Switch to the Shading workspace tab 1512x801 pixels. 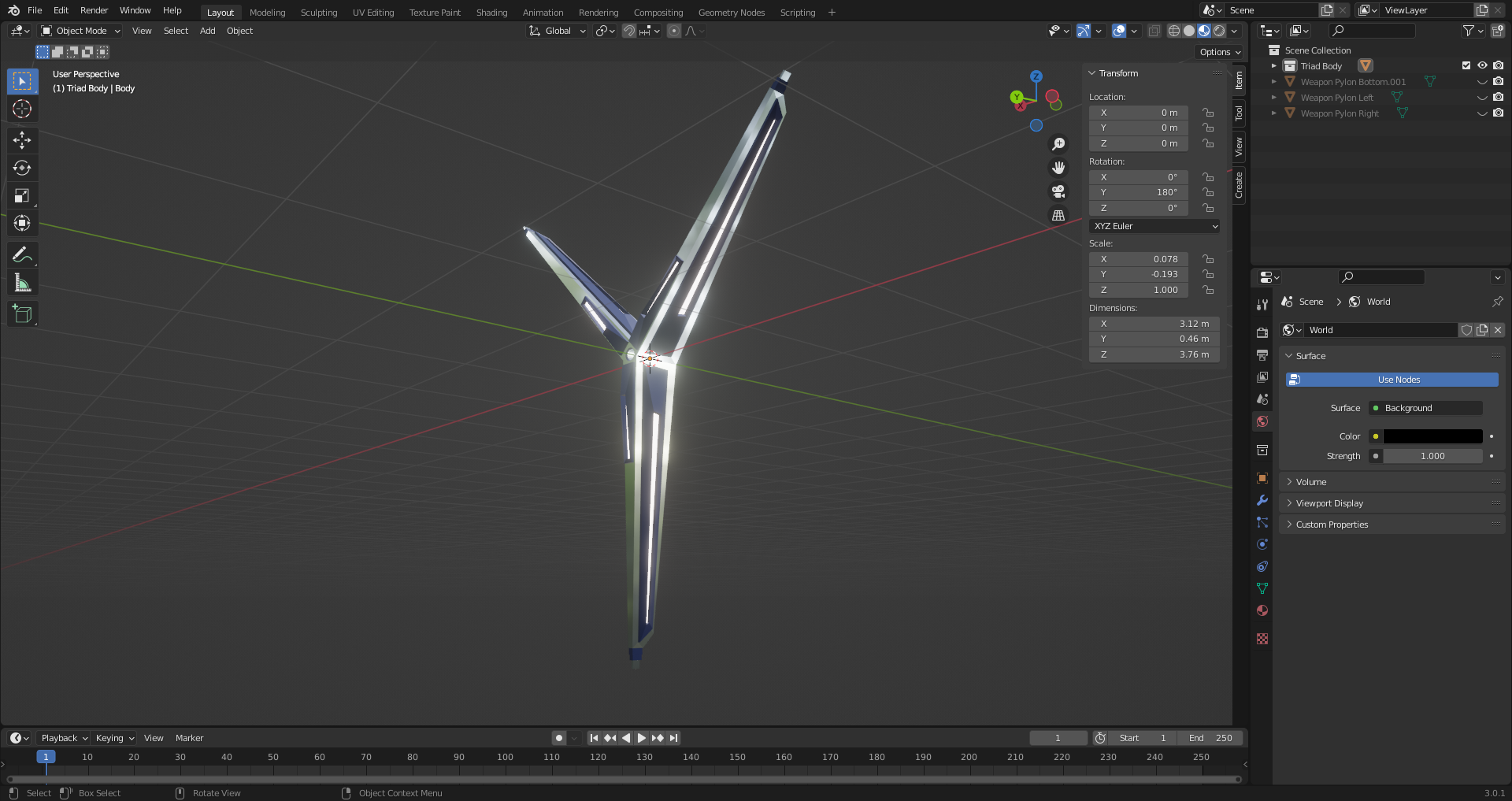(491, 13)
